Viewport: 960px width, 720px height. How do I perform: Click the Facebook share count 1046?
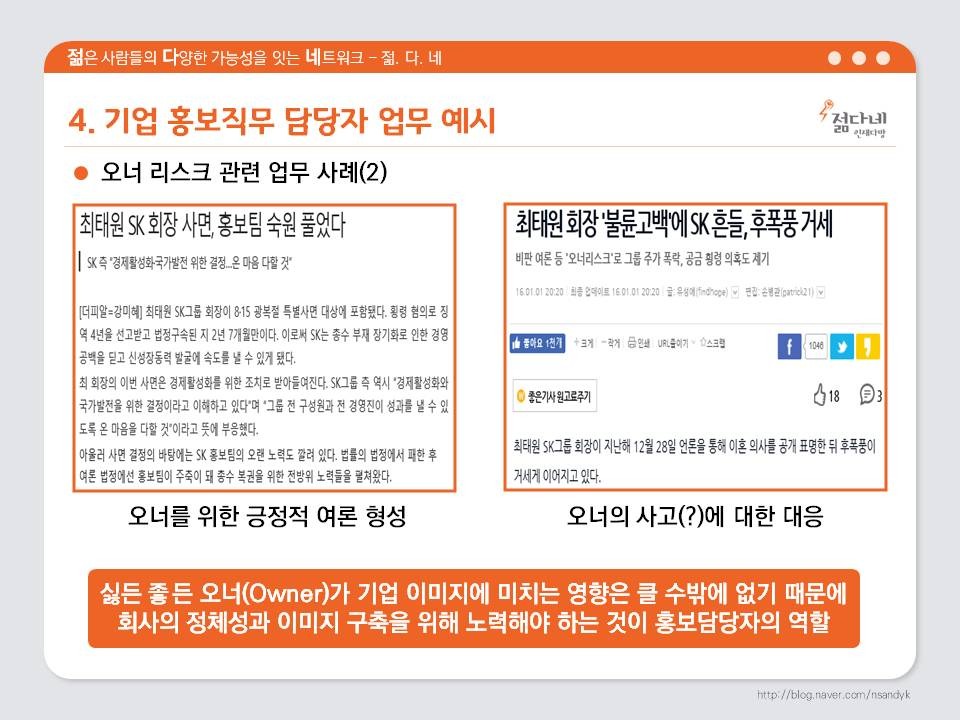point(816,346)
